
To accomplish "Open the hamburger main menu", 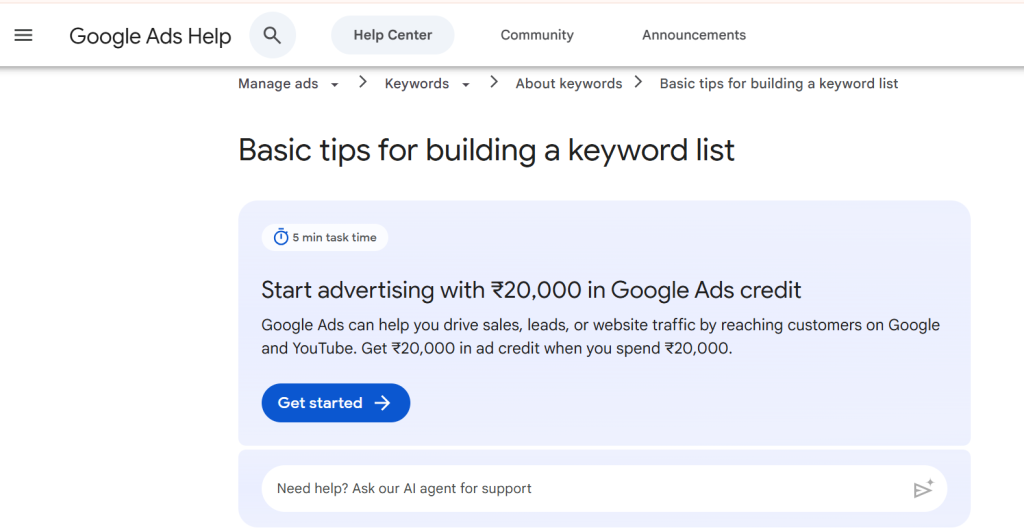I will pos(23,35).
